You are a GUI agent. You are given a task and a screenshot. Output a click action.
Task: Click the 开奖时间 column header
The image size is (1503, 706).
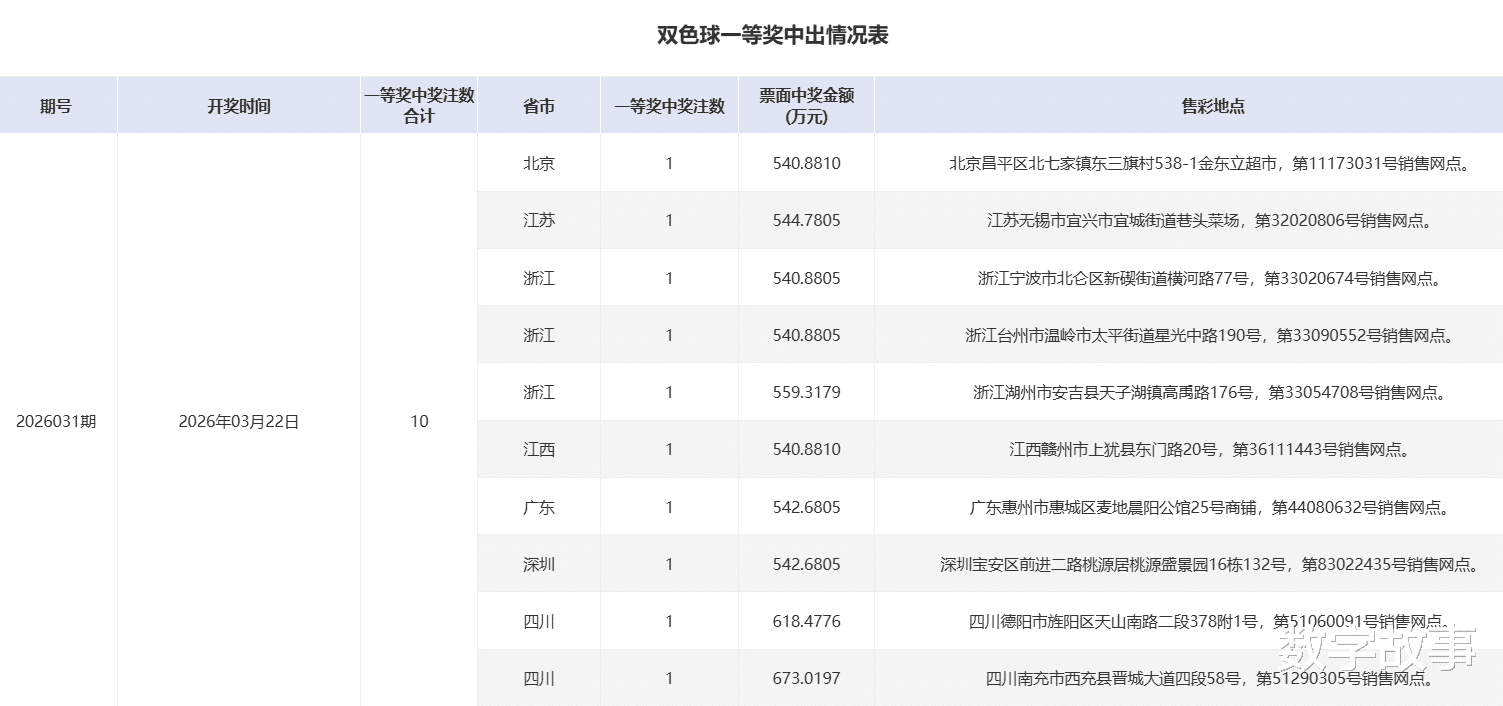coord(239,105)
